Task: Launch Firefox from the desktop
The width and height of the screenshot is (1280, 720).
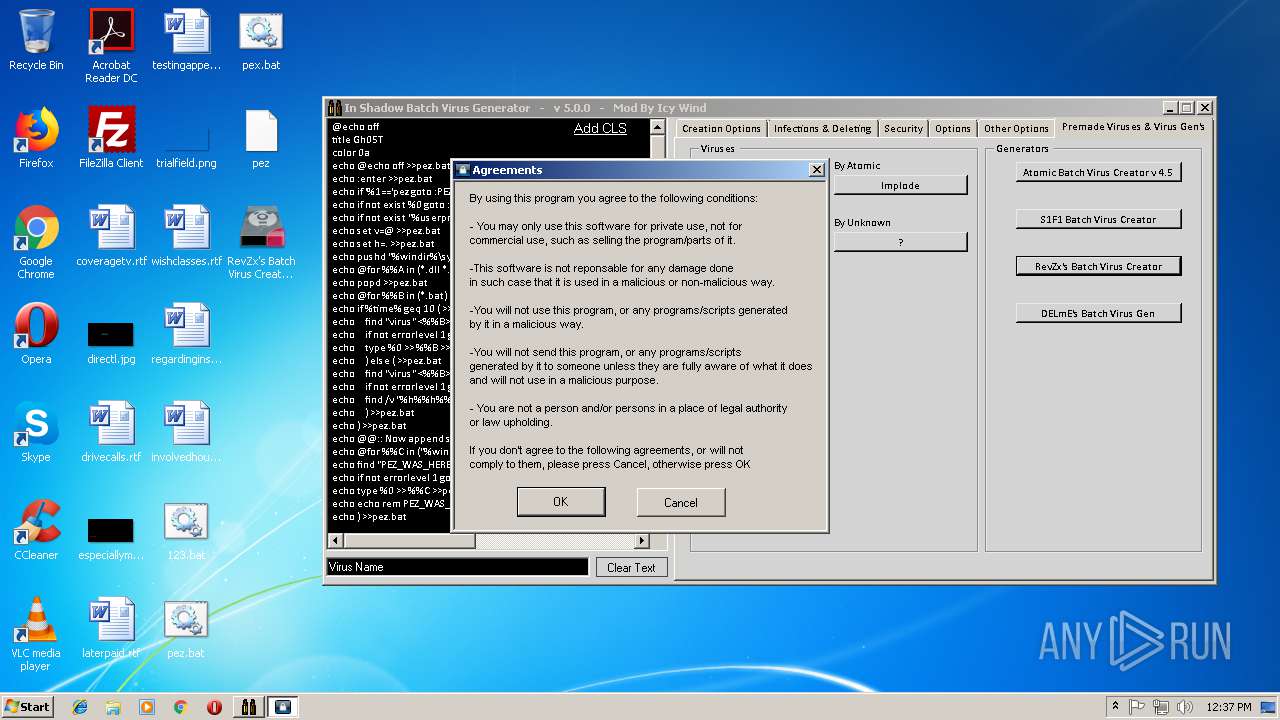Action: 36,138
